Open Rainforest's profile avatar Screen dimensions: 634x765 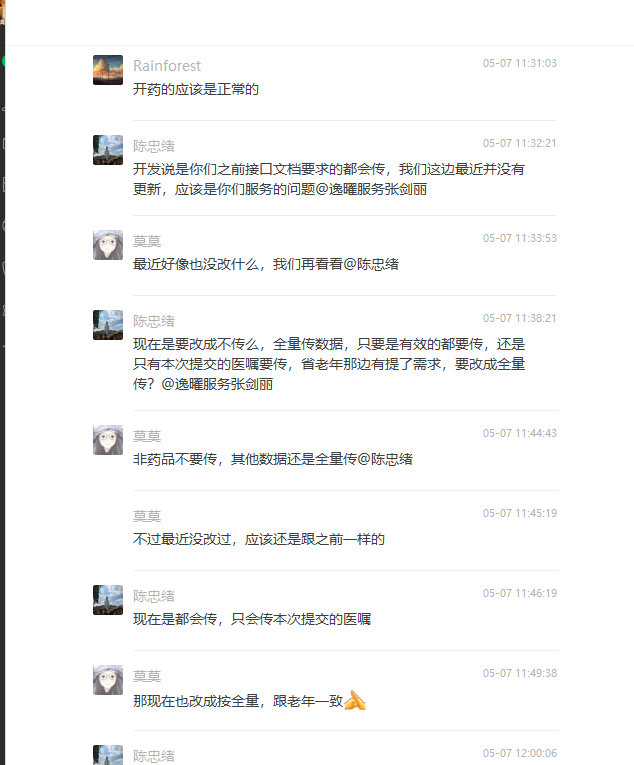point(108,70)
